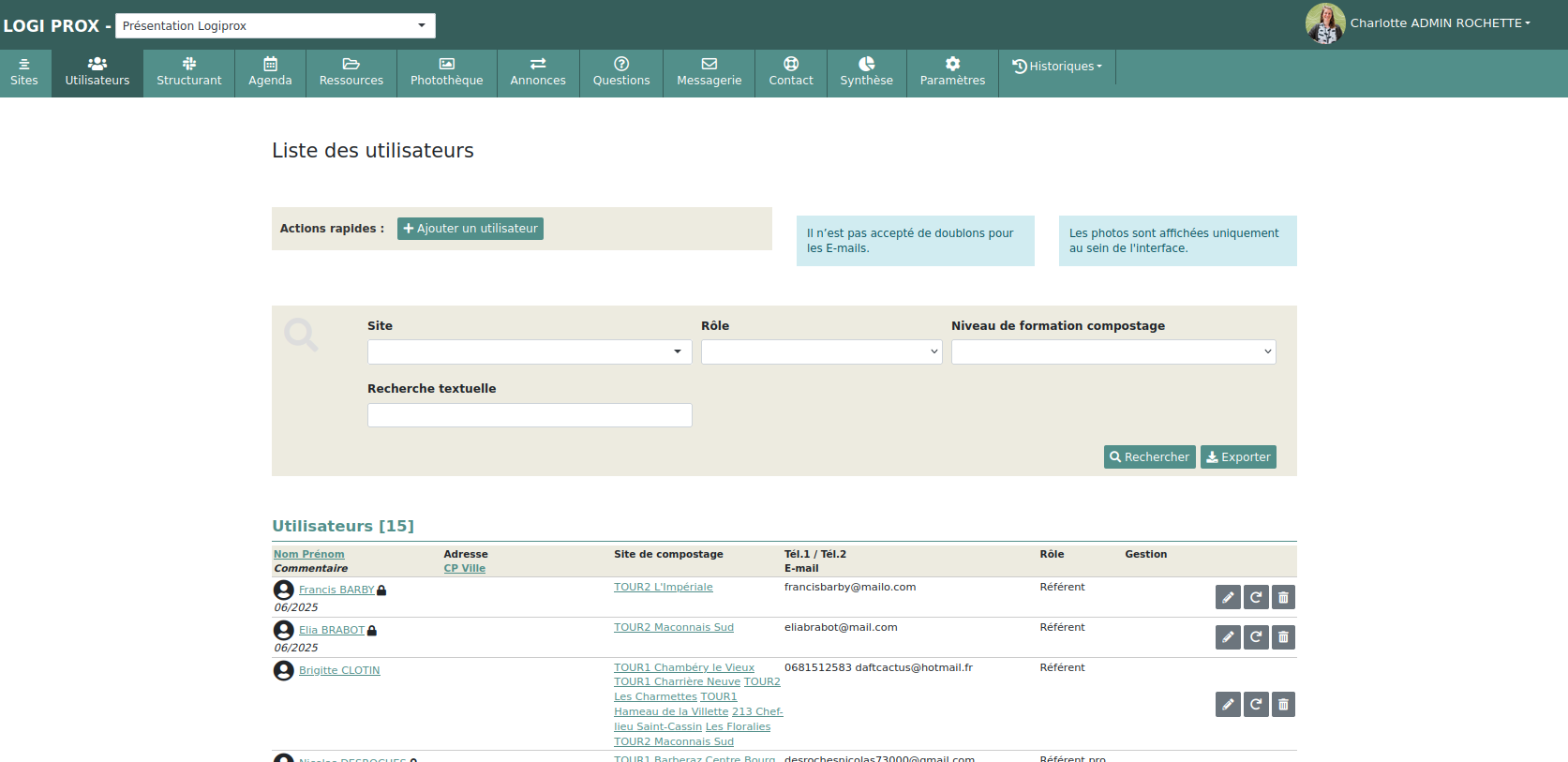The height and width of the screenshot is (762, 1568).
Task: Click Francis BARBY avatar icon
Action: click(284, 590)
